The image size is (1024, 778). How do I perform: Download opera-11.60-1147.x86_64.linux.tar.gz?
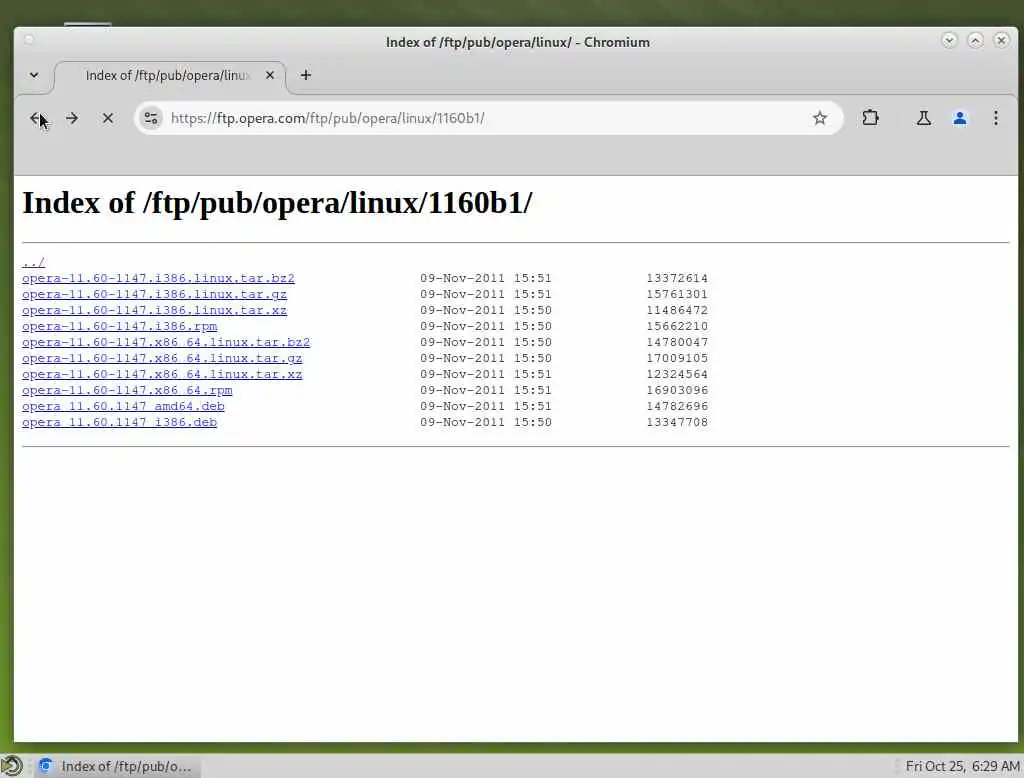click(x=162, y=358)
